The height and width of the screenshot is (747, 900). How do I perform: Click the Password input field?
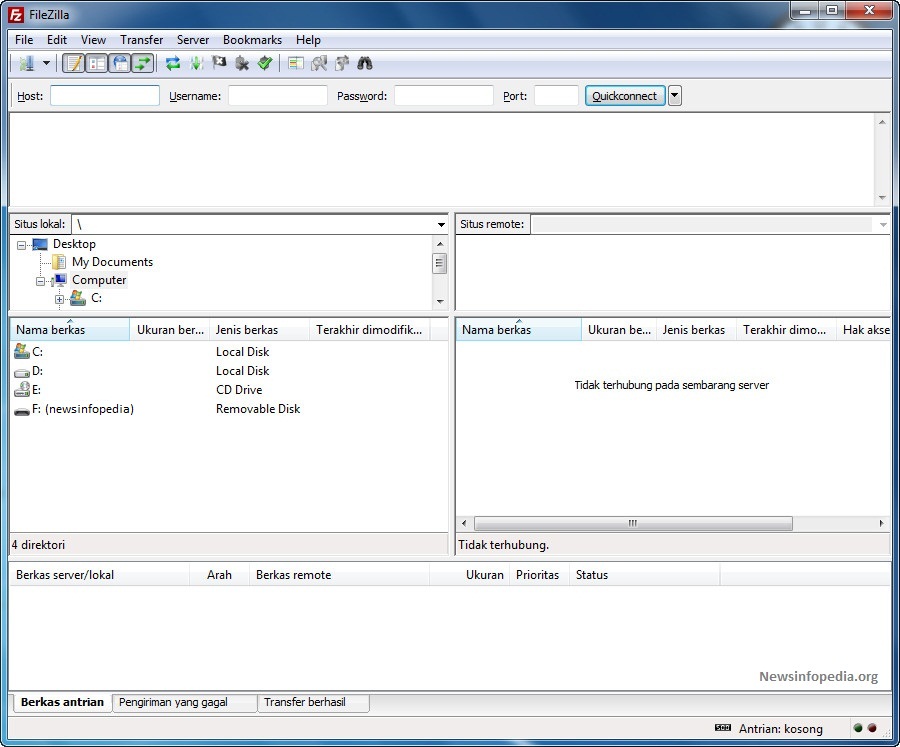pos(444,96)
